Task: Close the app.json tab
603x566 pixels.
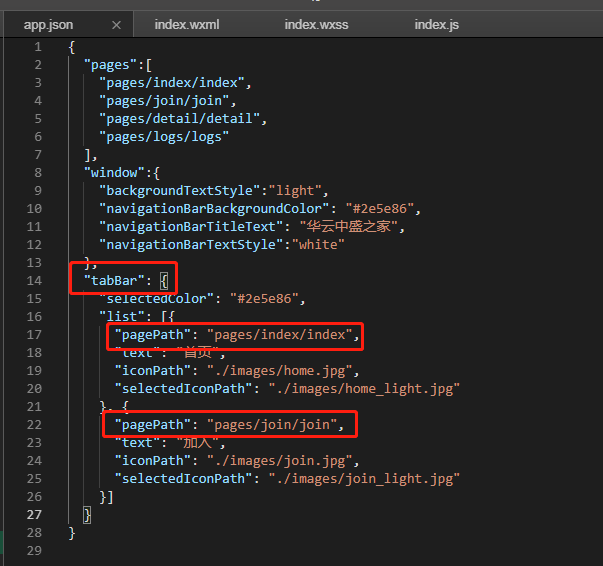Action: pyautogui.click(x=116, y=25)
